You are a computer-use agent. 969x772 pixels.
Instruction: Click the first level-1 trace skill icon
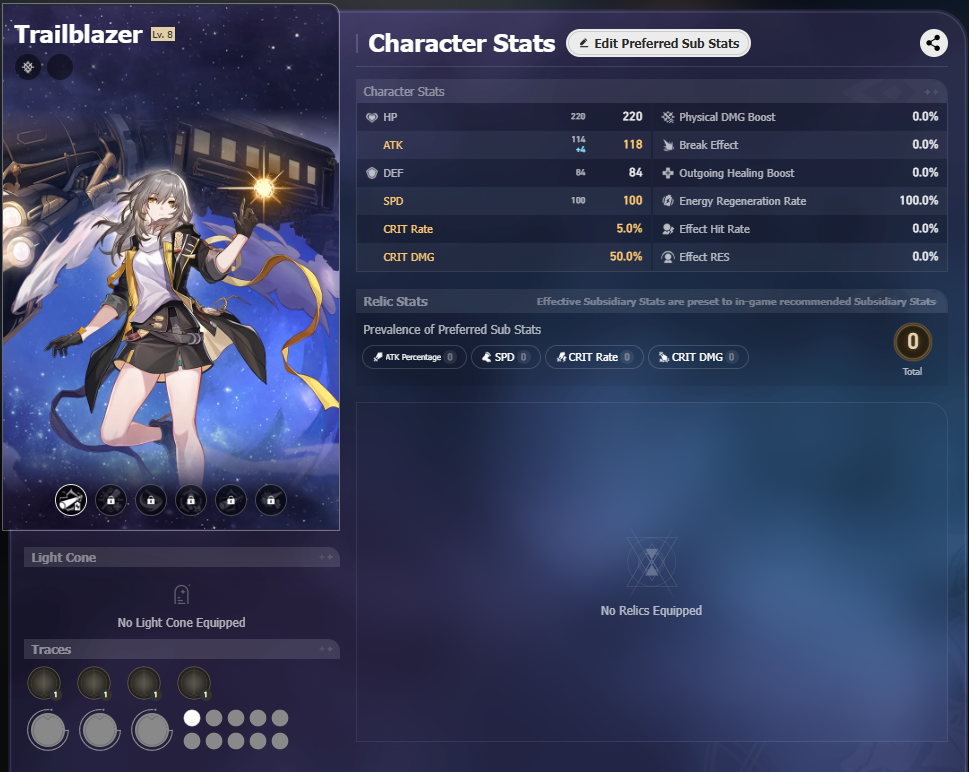(x=43, y=683)
